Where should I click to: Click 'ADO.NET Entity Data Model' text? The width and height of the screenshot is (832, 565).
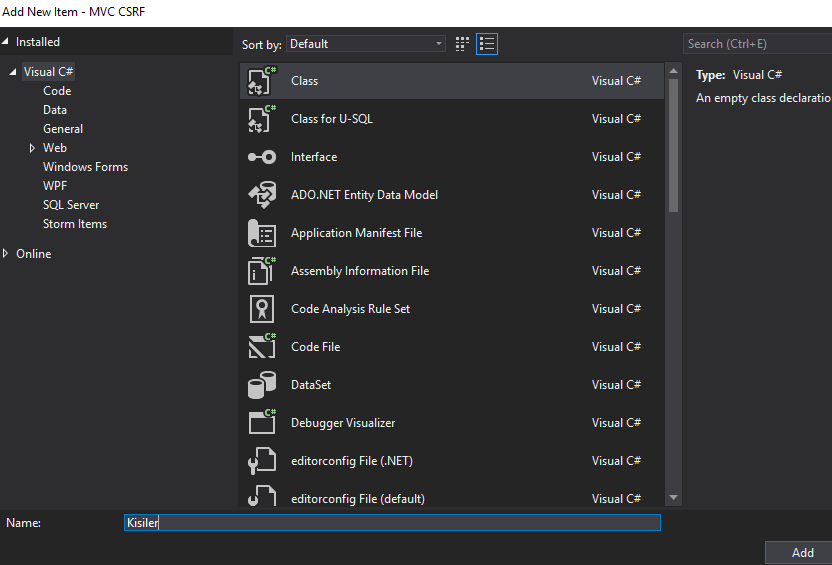pos(365,195)
